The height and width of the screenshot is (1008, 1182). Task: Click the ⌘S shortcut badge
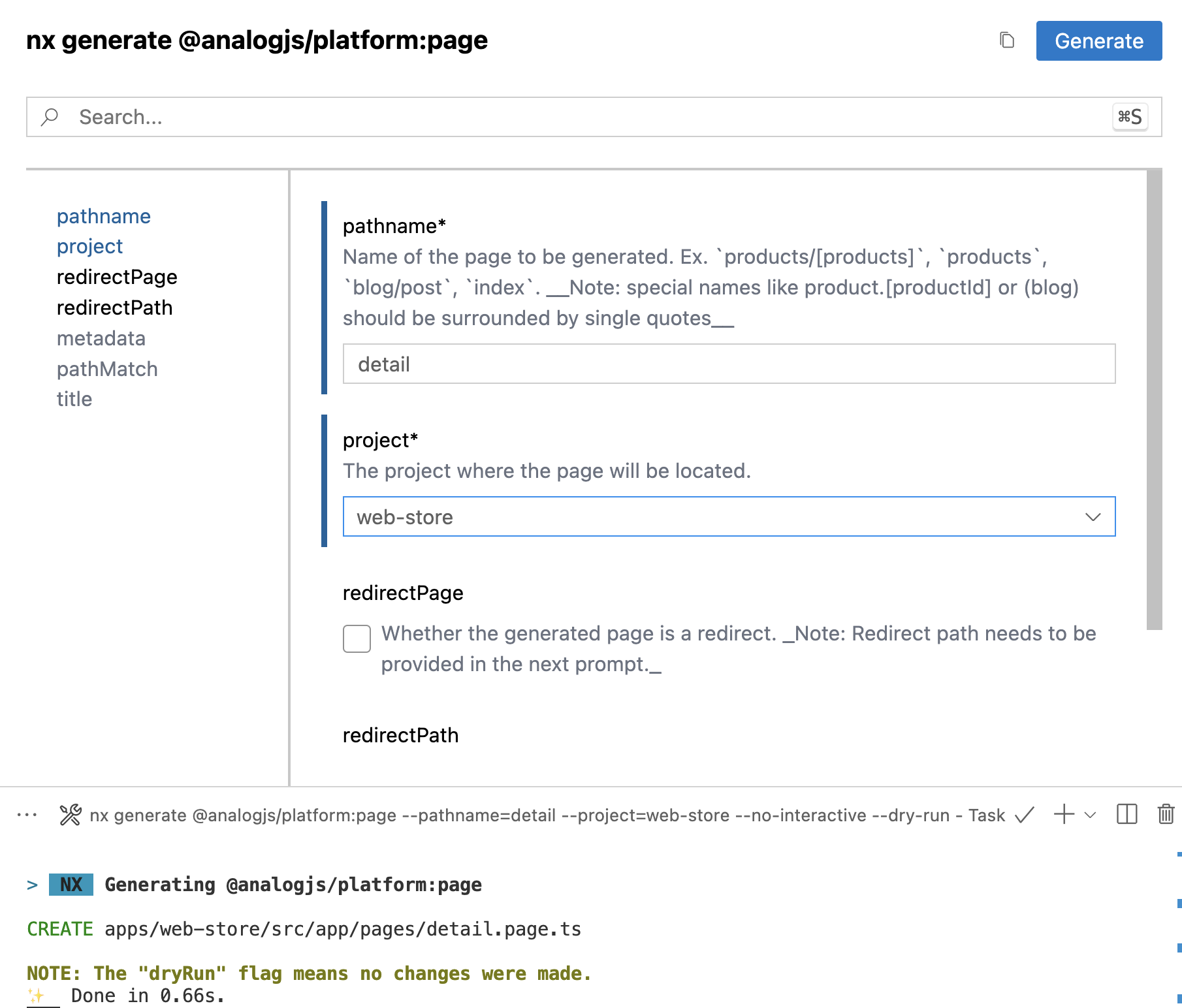click(1130, 117)
